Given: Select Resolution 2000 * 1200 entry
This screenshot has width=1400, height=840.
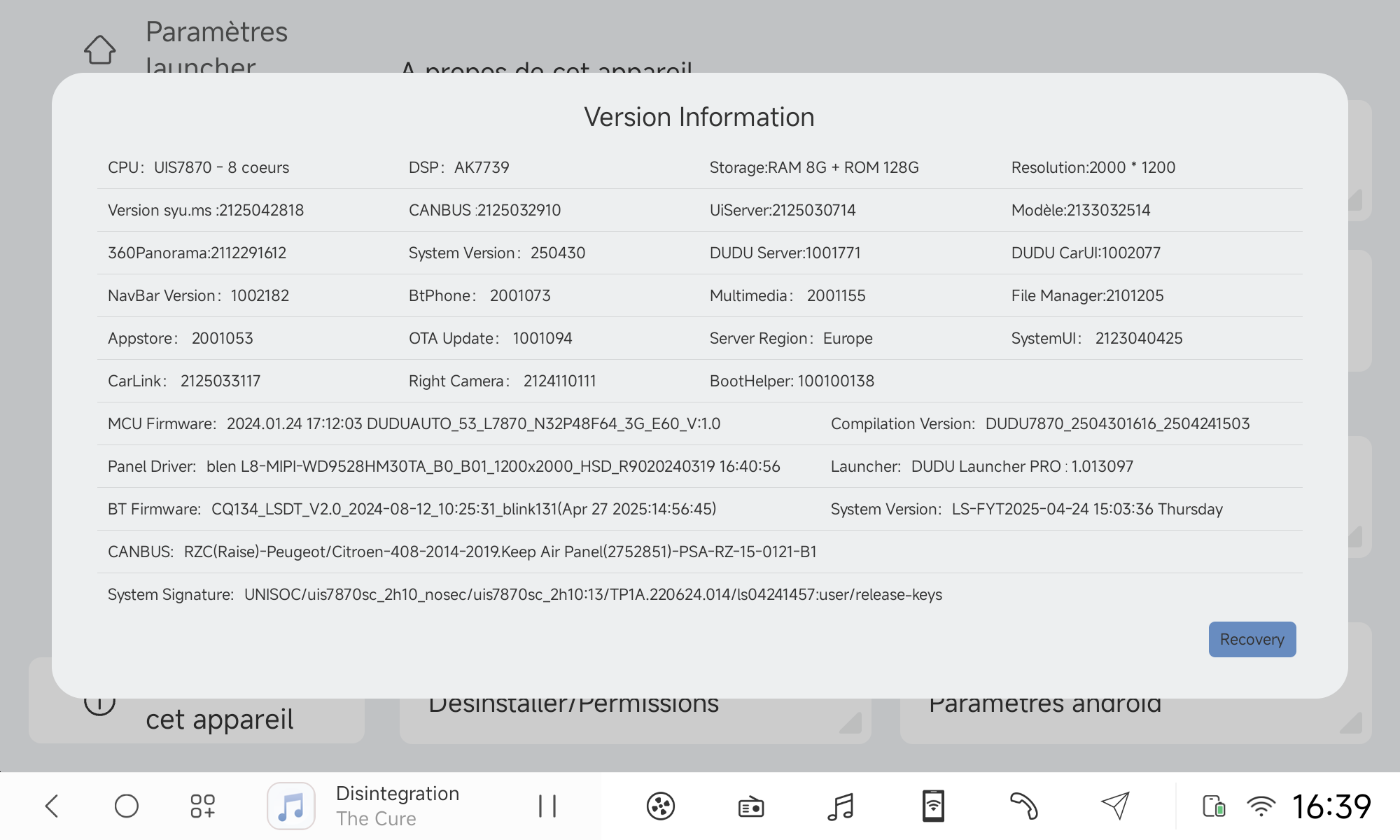Looking at the screenshot, I should click(1093, 167).
